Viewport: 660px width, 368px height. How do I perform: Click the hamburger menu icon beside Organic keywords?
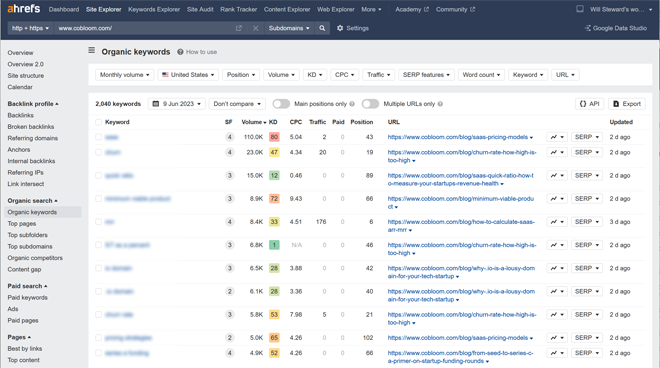91,51
